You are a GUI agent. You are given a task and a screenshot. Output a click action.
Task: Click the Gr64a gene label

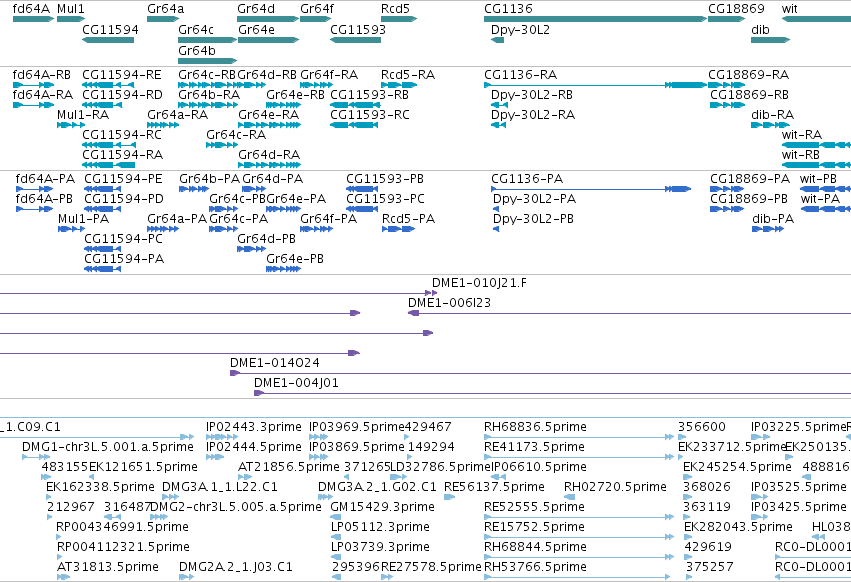166,9
